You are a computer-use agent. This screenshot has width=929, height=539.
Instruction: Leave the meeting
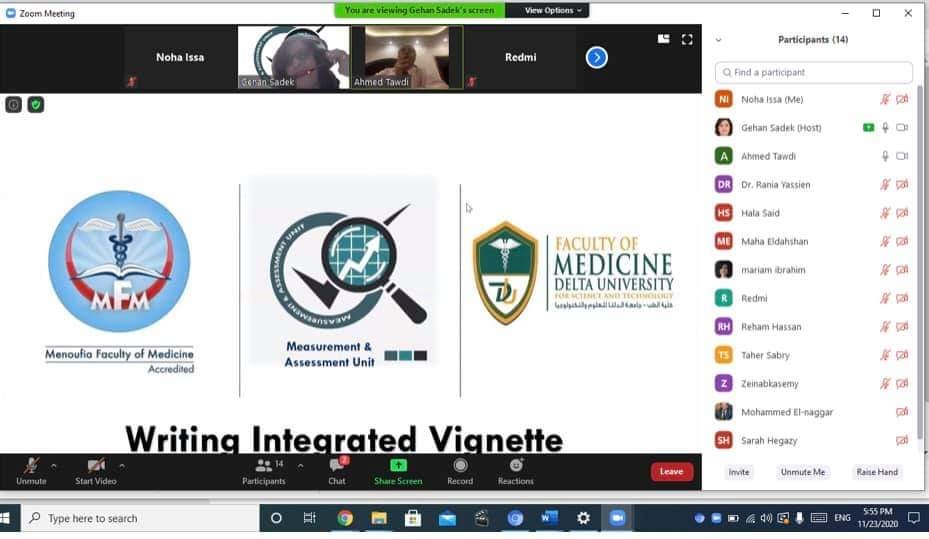tap(671, 471)
